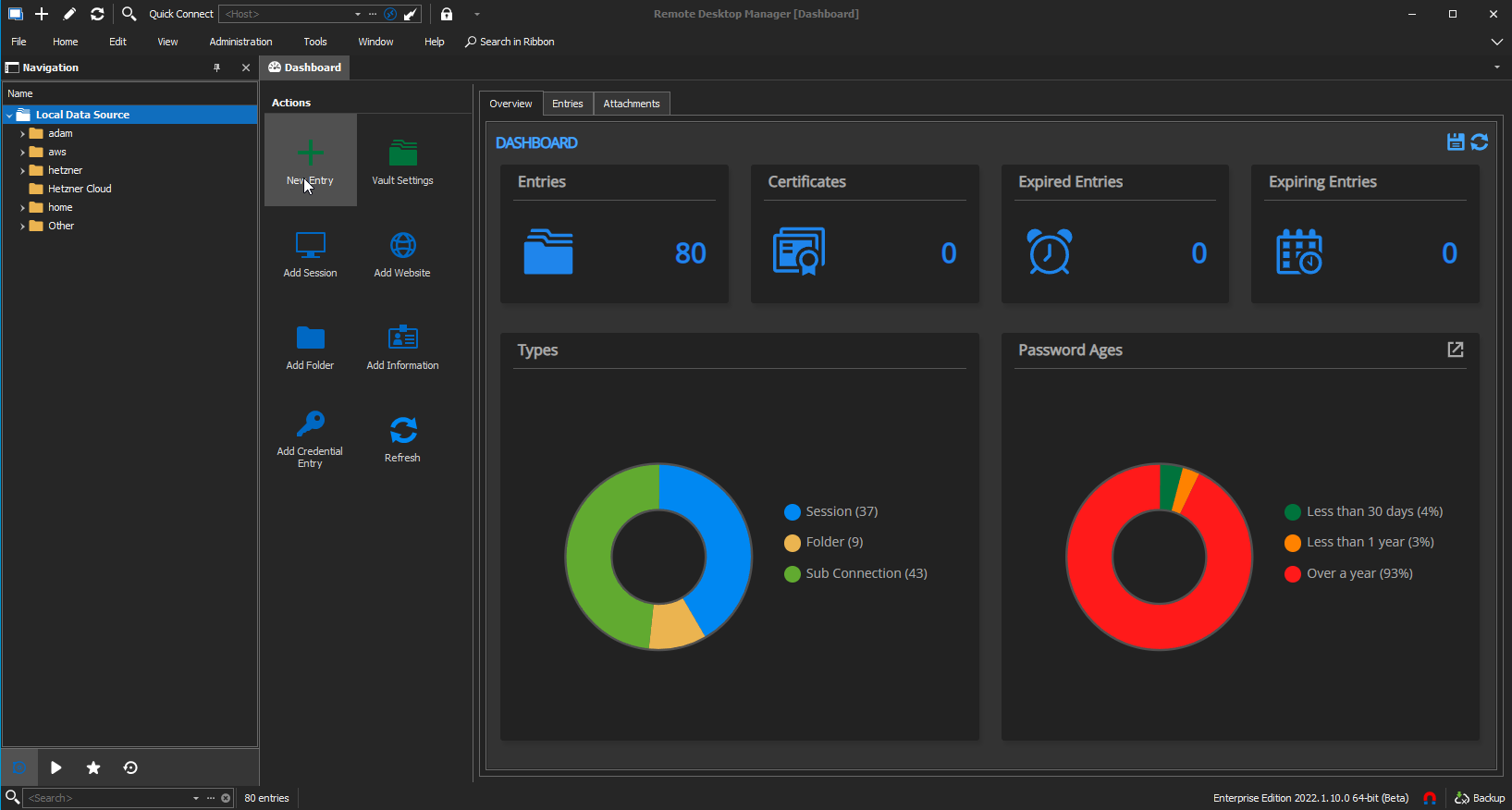Screen dimensions: 1512x810
Task: Expand the adam folder
Action: (22, 134)
